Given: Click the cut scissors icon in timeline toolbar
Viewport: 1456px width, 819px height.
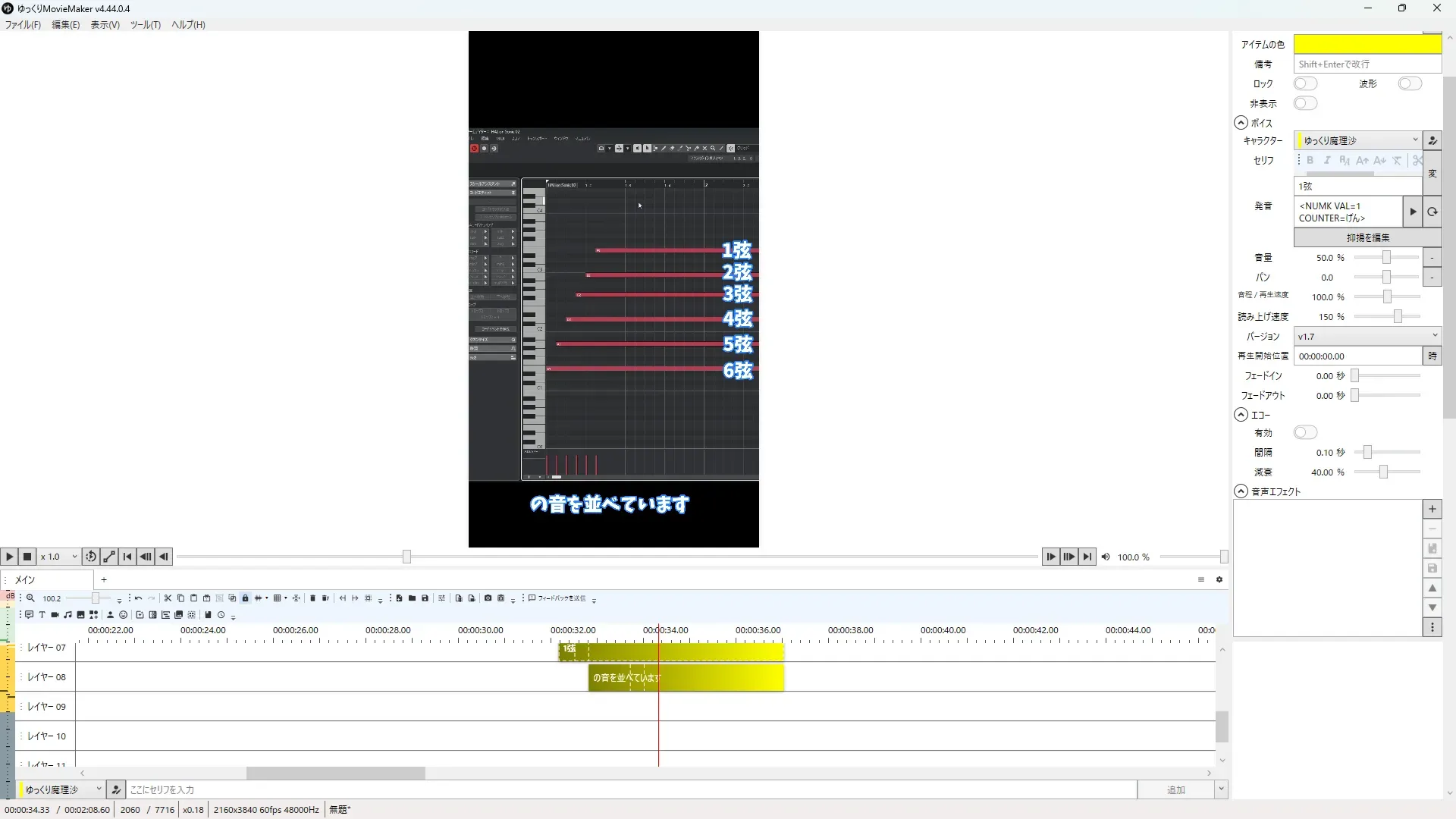Looking at the screenshot, I should click(x=168, y=598).
